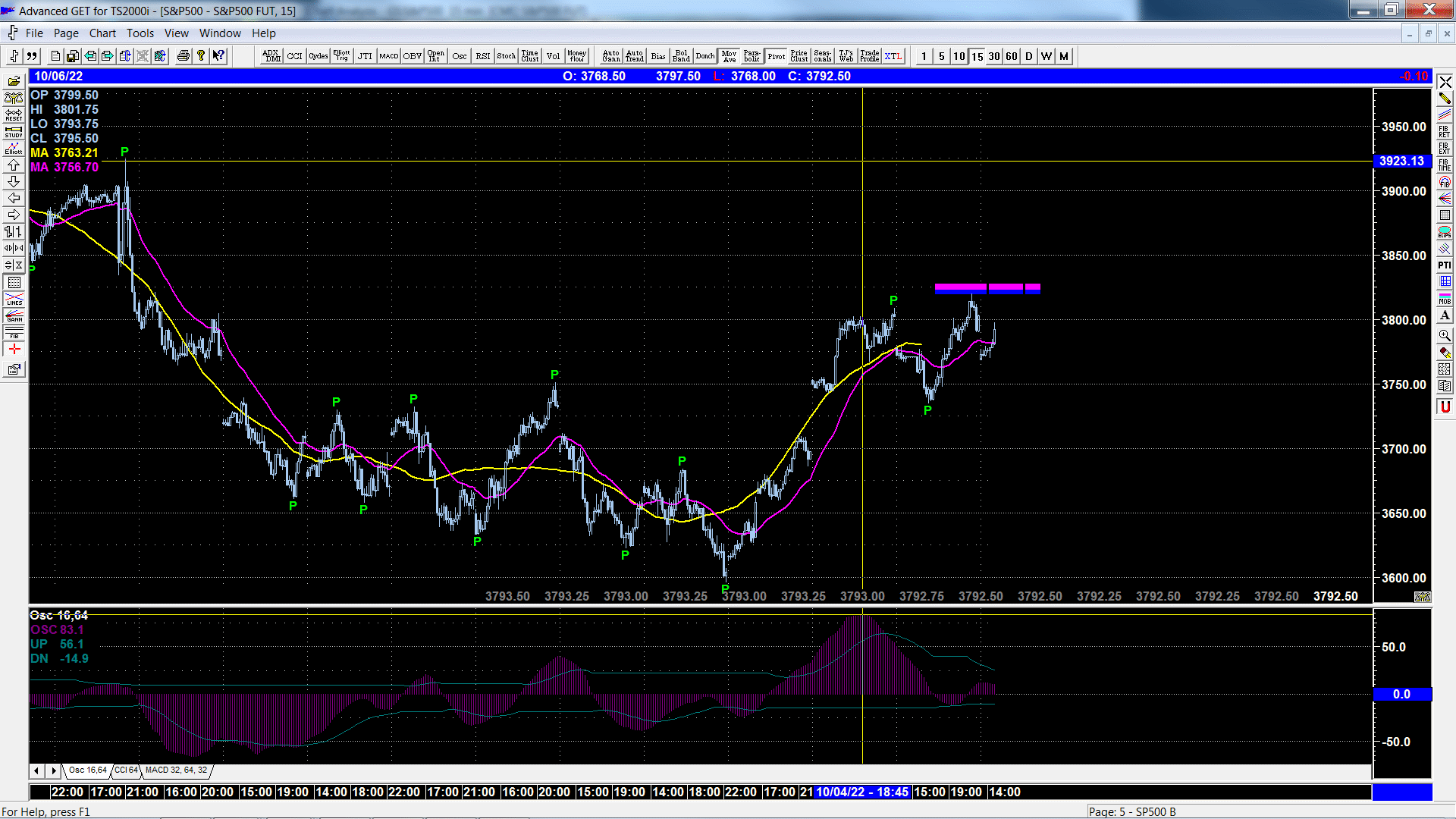Toggle the MACD study button
This screenshot has width=1456, height=819.
[x=389, y=56]
